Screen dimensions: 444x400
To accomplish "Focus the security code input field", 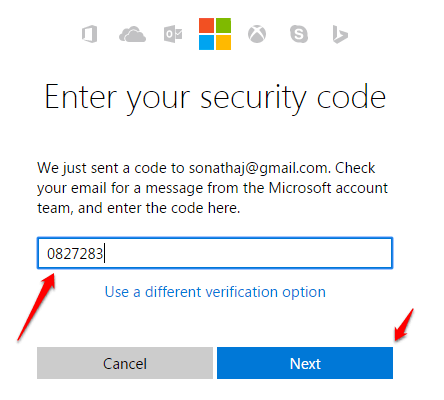I will (215, 253).
